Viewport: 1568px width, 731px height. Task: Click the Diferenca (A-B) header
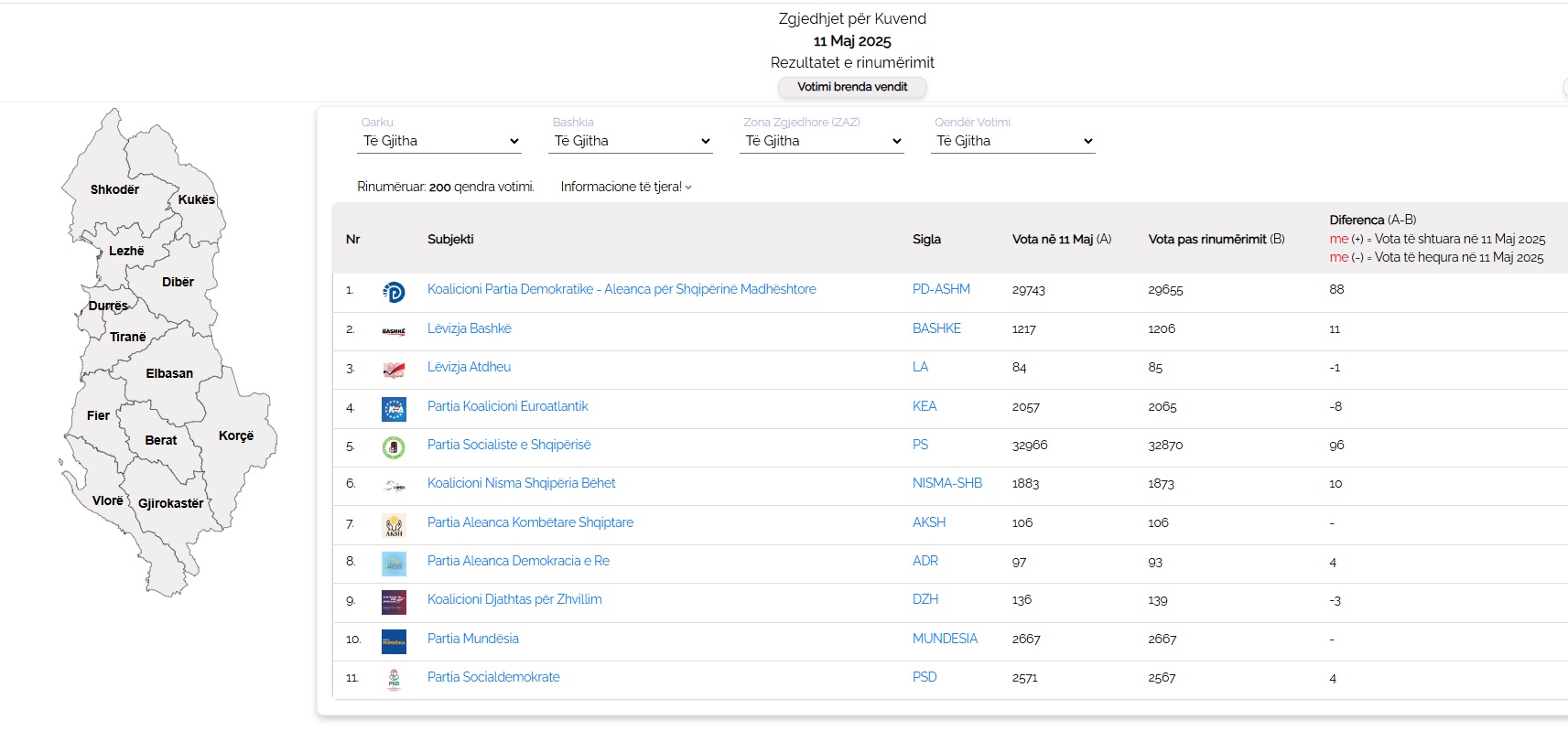[x=1373, y=220]
